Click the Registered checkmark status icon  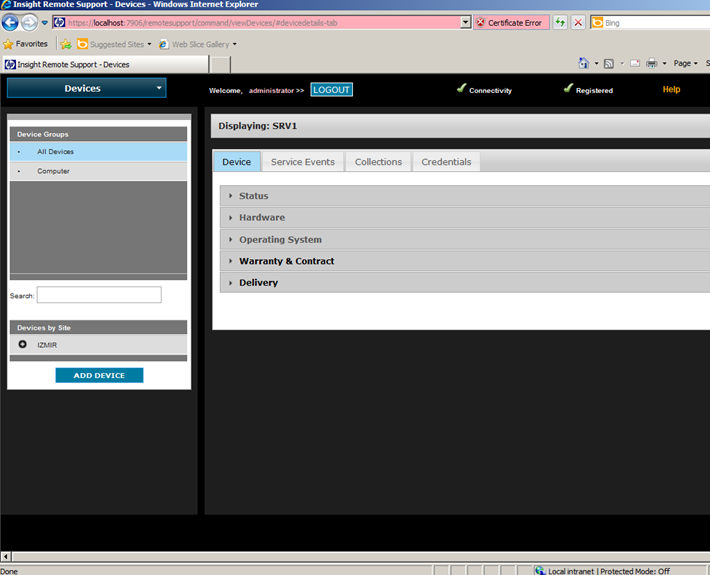click(x=568, y=89)
